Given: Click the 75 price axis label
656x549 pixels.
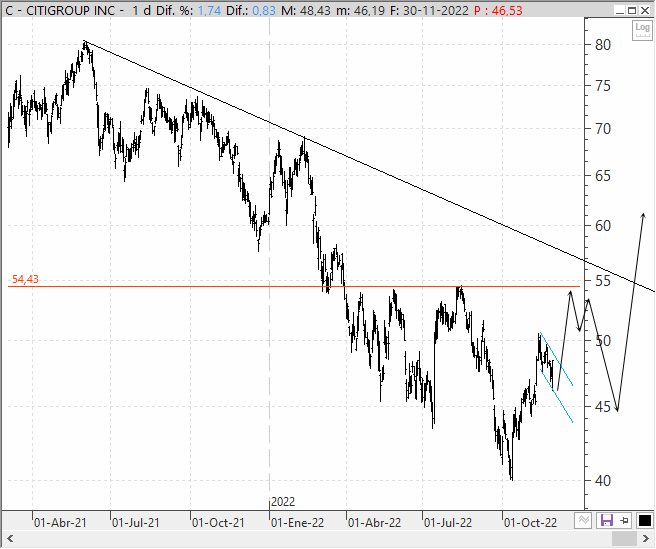Looking at the screenshot, I should tap(603, 86).
